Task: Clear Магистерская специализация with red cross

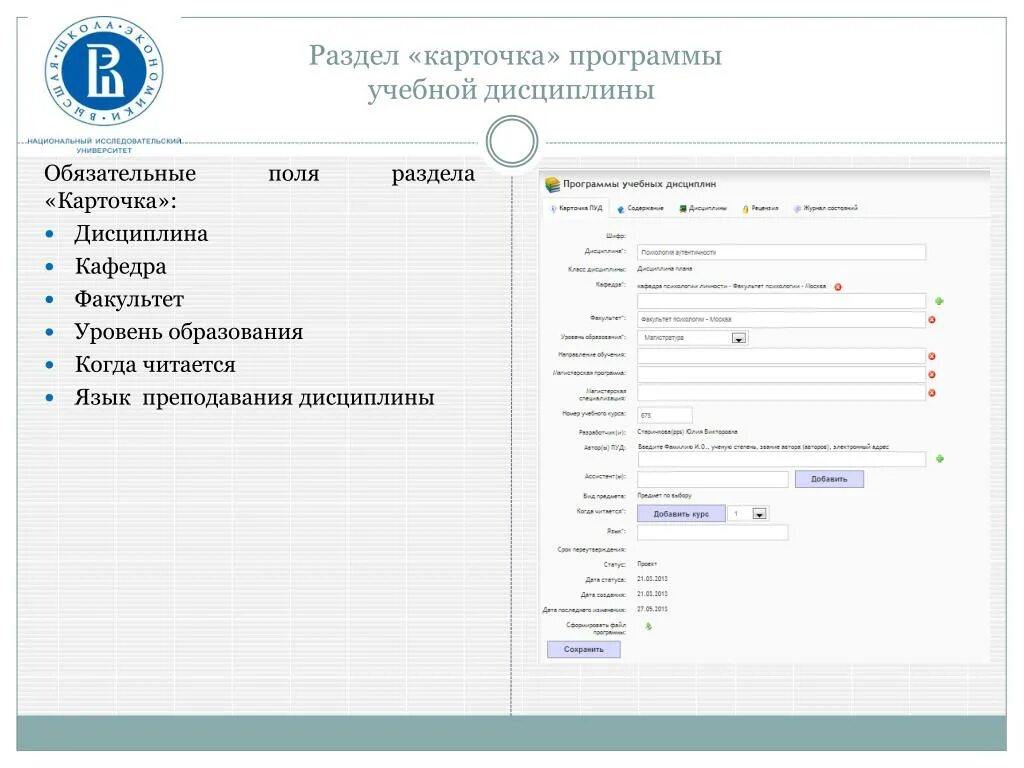Action: click(x=932, y=392)
